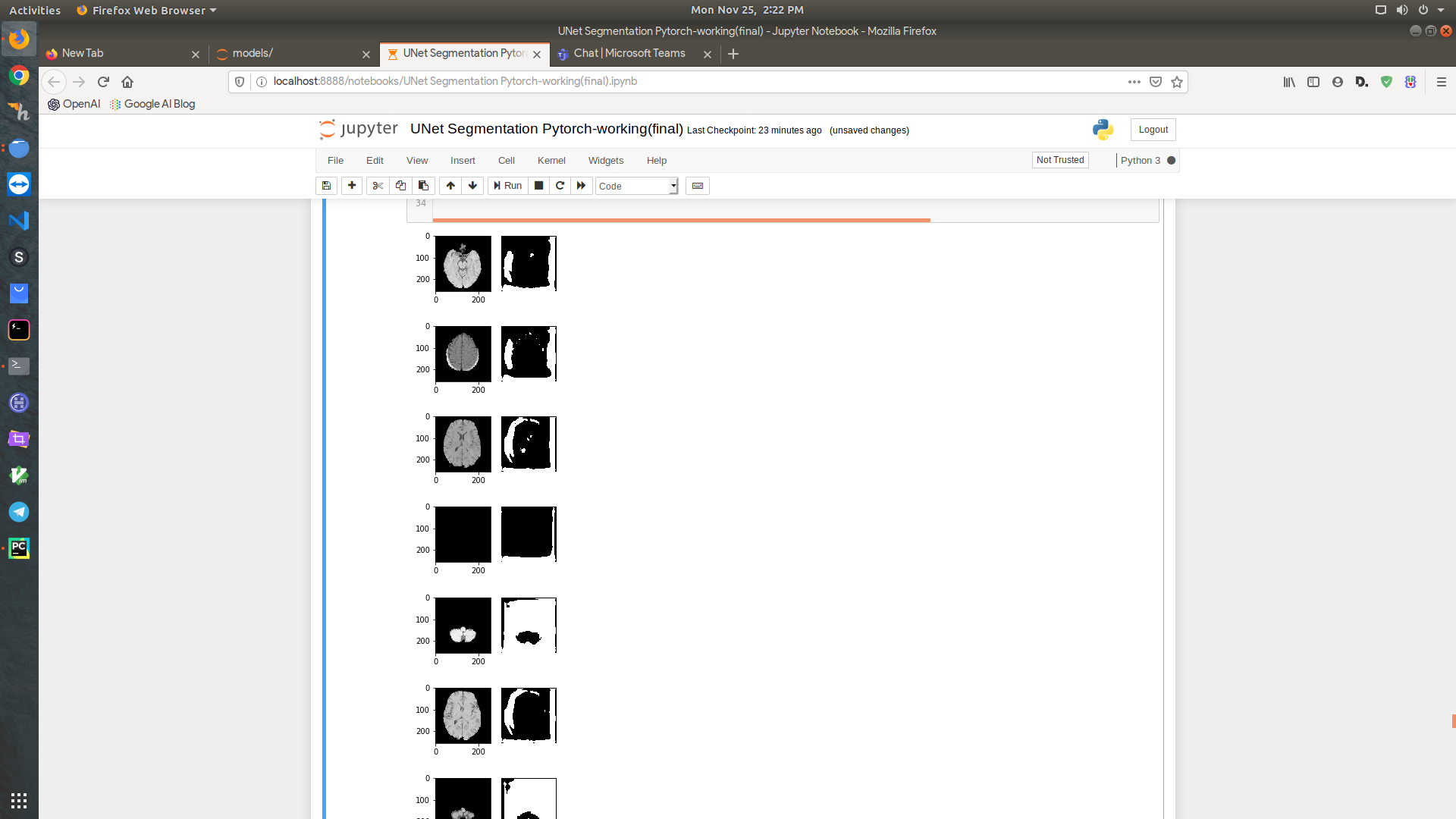Open the OpenAI bookmark
The image size is (1456, 819).
[x=74, y=104]
